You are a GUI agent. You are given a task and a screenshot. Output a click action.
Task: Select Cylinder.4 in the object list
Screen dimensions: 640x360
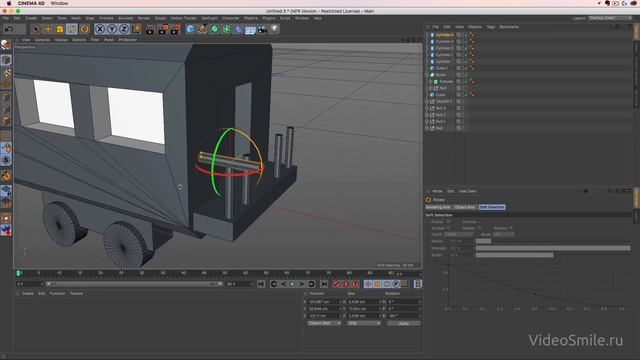(x=444, y=35)
